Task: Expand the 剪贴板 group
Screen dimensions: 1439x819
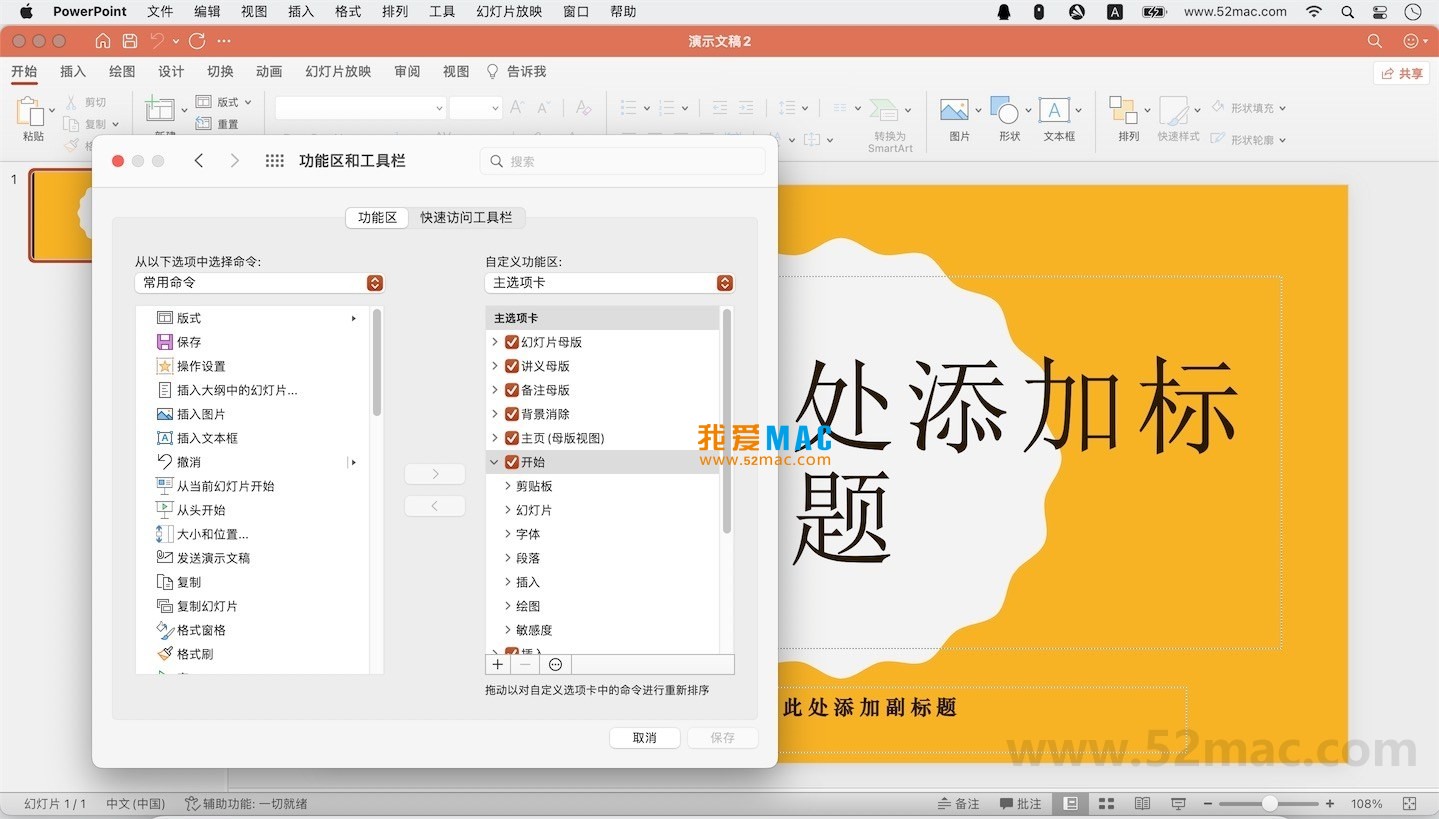Action: [508, 486]
